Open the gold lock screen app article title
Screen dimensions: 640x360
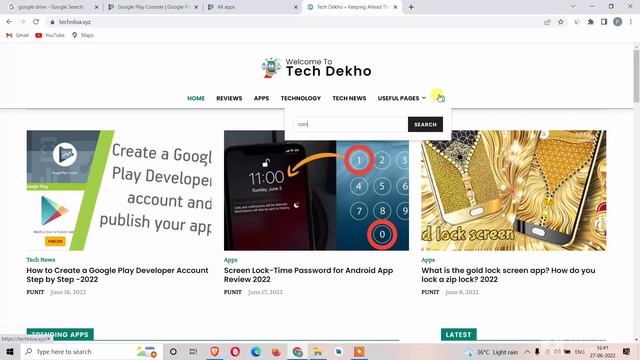(x=508, y=275)
